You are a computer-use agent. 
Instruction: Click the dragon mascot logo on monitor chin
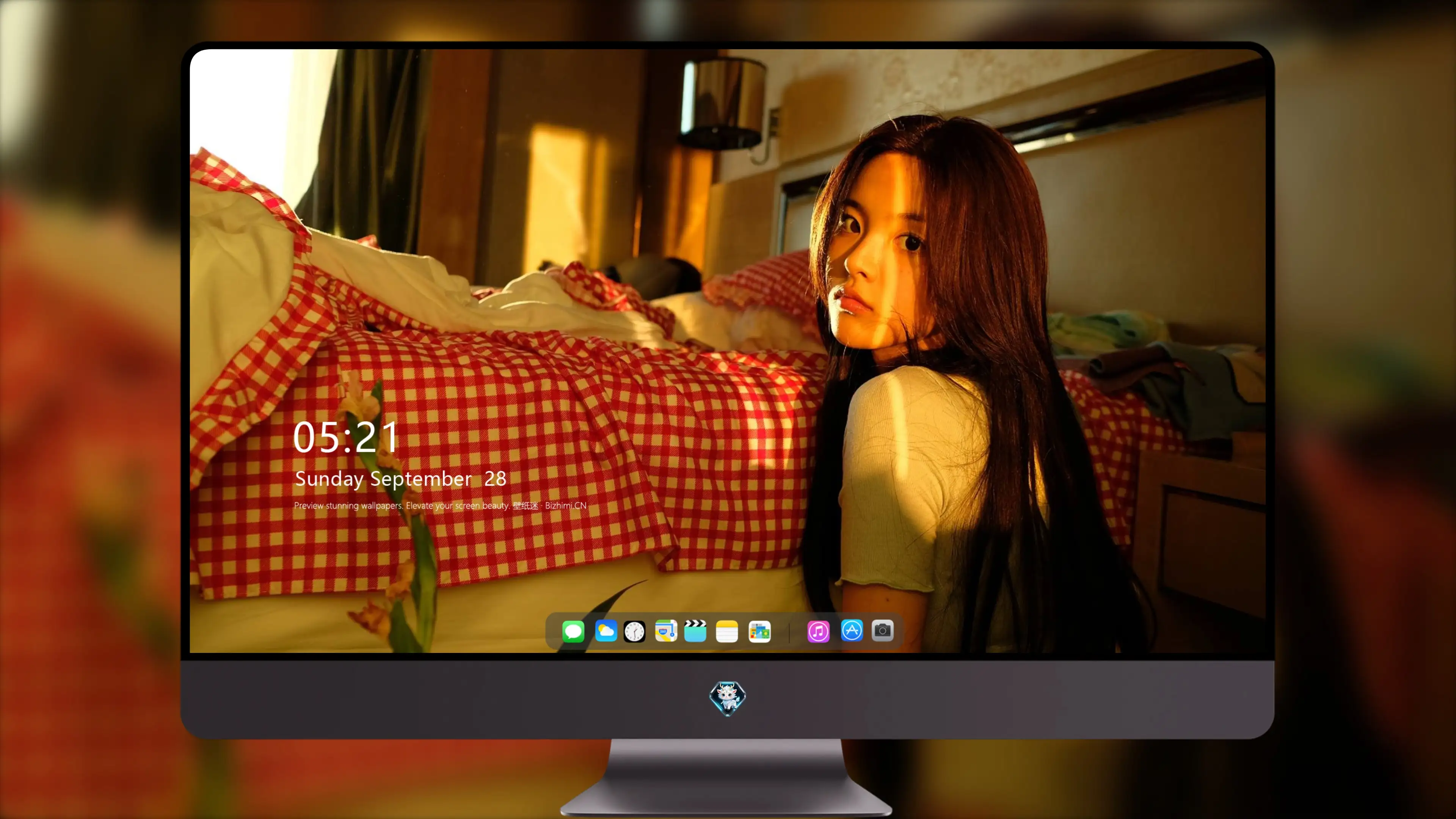click(x=728, y=698)
